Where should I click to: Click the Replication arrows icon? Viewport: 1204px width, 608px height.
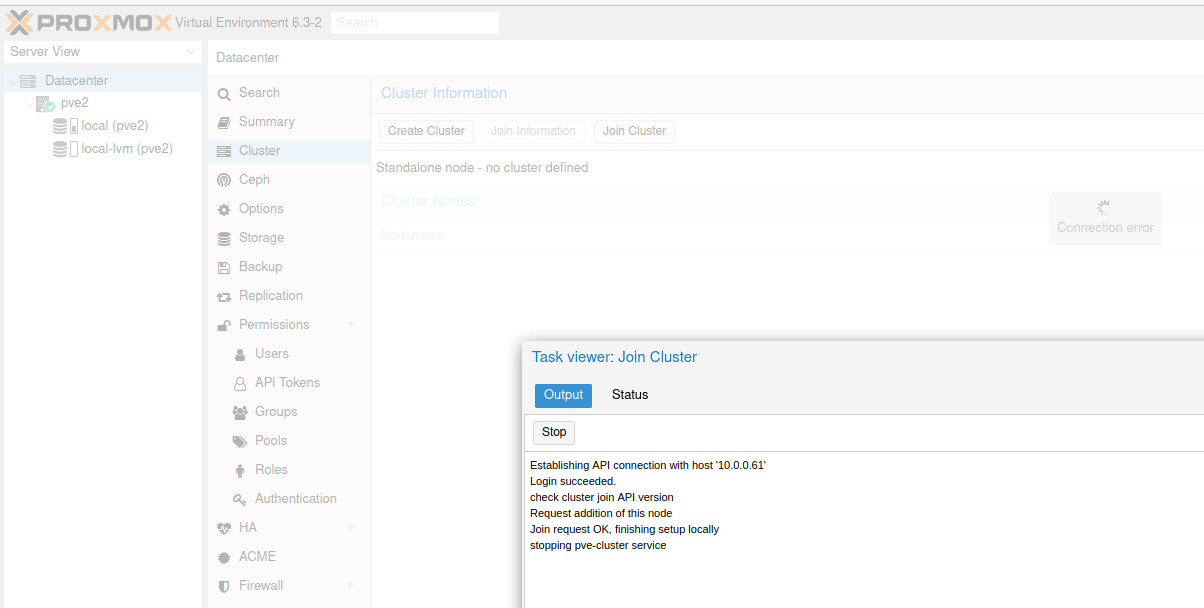[224, 296]
